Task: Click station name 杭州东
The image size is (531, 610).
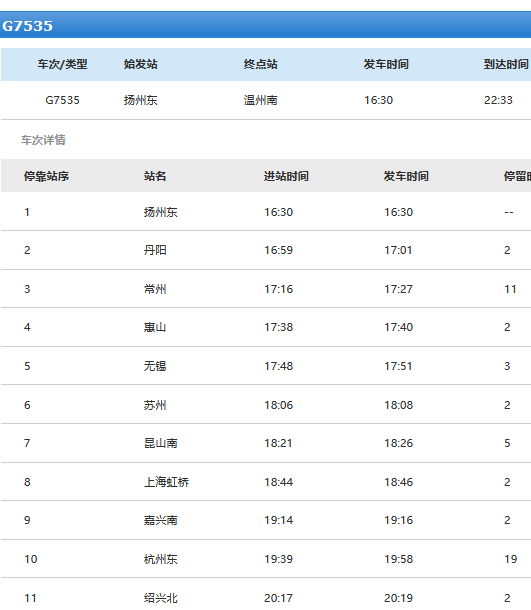Action: tap(161, 559)
